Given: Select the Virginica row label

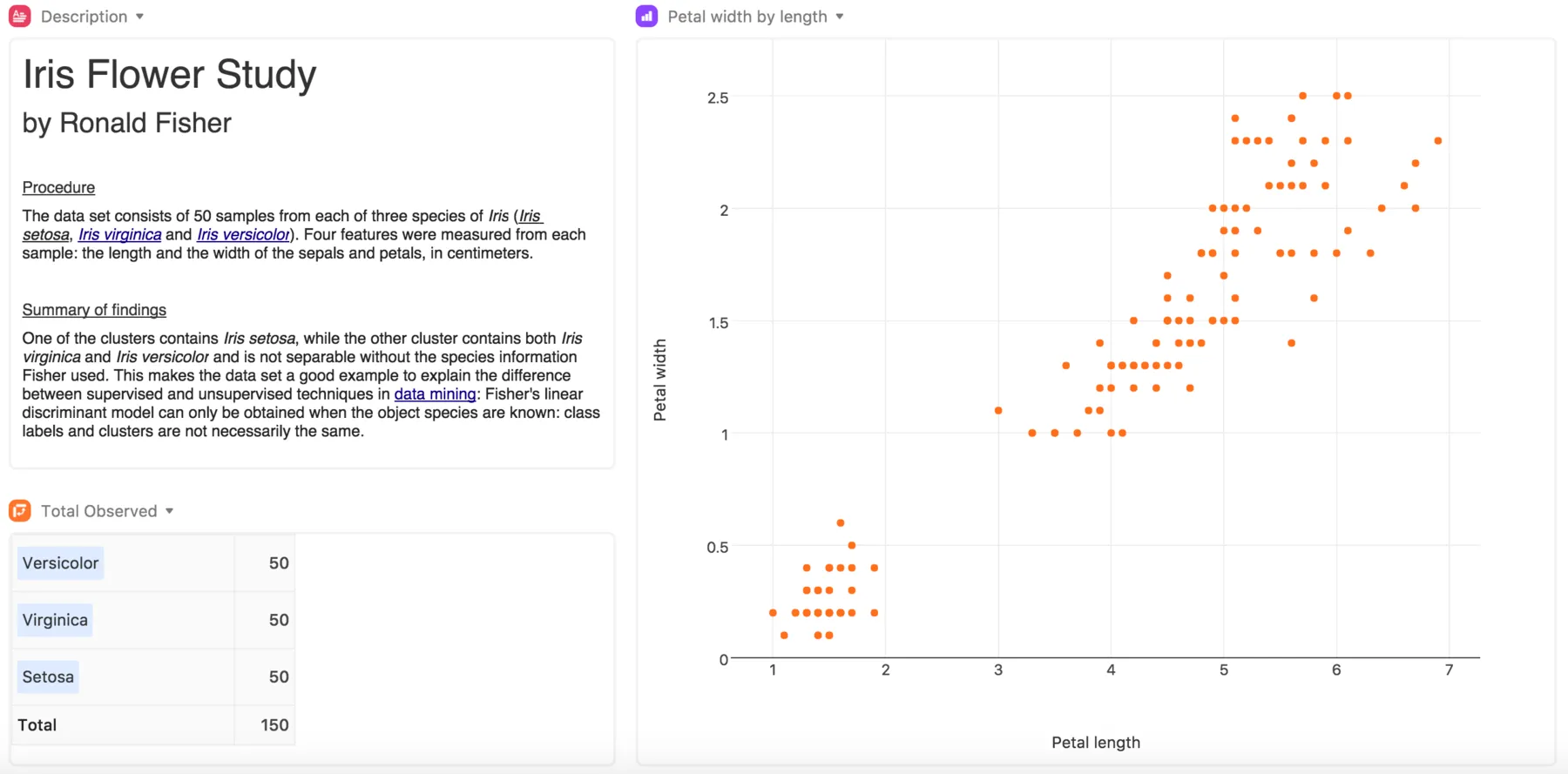Looking at the screenshot, I should click(55, 620).
